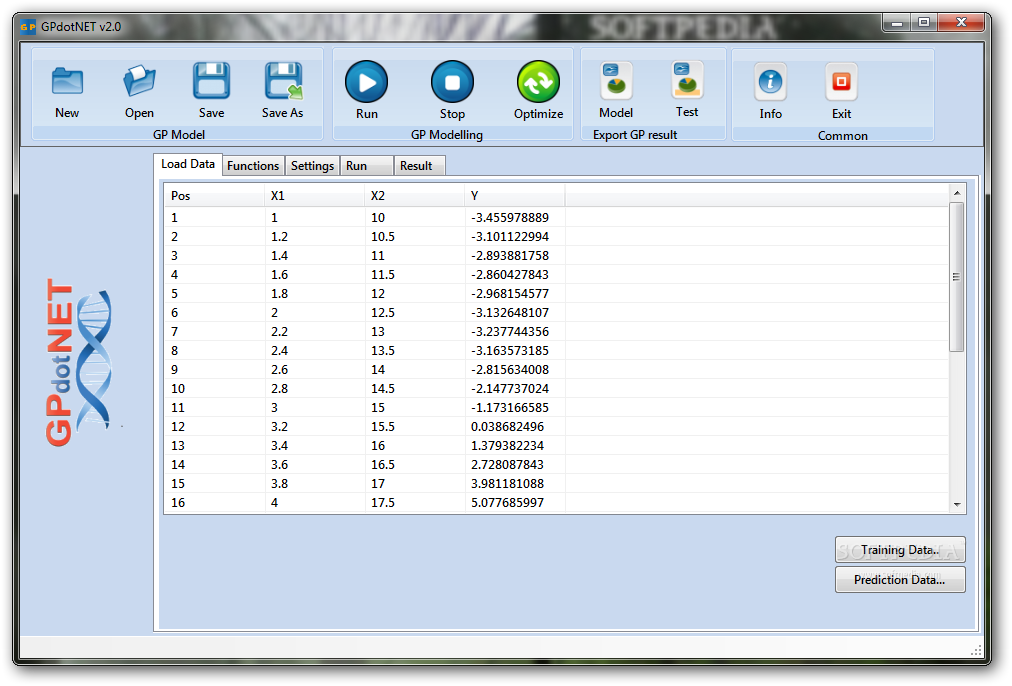Click the green Optimize icon
This screenshot has height=686, width=1012.
tap(538, 82)
